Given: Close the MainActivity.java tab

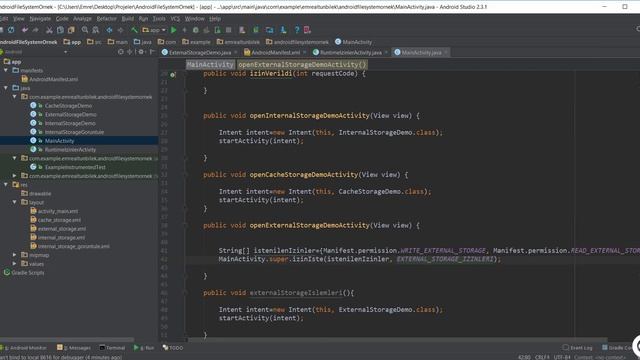Looking at the screenshot, I should [446, 53].
